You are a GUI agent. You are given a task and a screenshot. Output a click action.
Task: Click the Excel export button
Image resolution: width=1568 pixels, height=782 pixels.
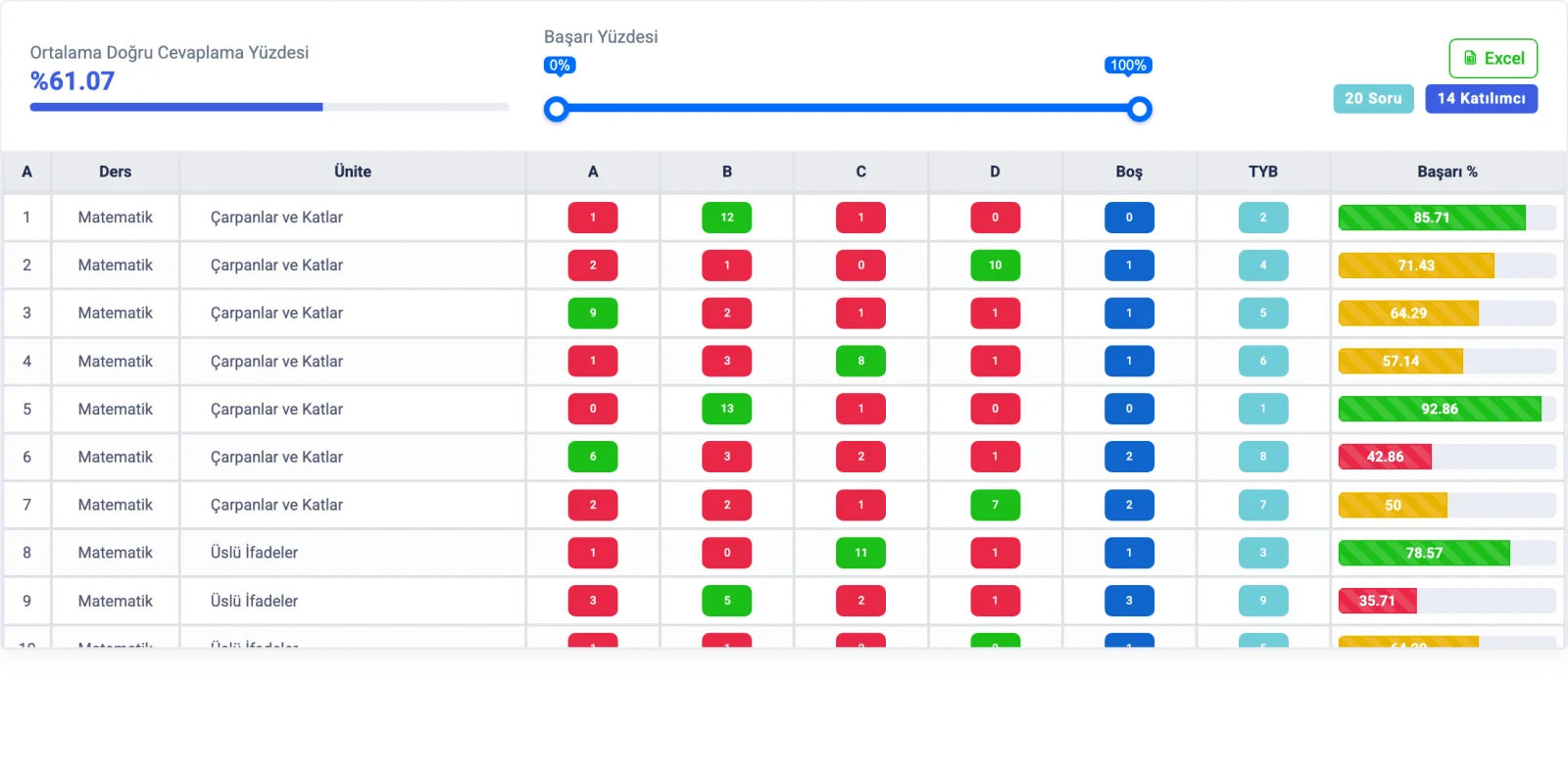pos(1493,58)
